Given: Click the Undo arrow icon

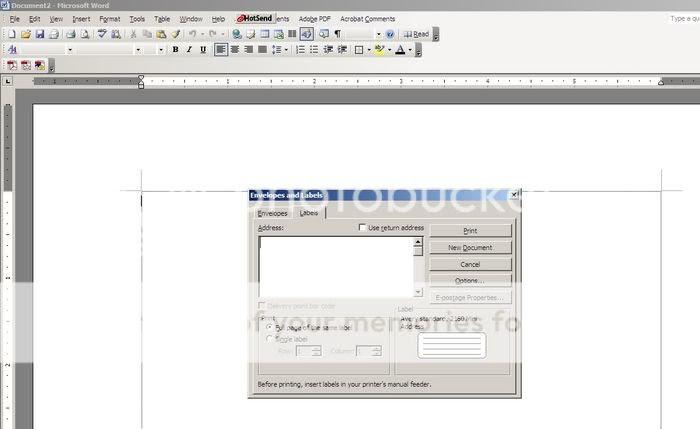Looking at the screenshot, I should tap(192, 34).
